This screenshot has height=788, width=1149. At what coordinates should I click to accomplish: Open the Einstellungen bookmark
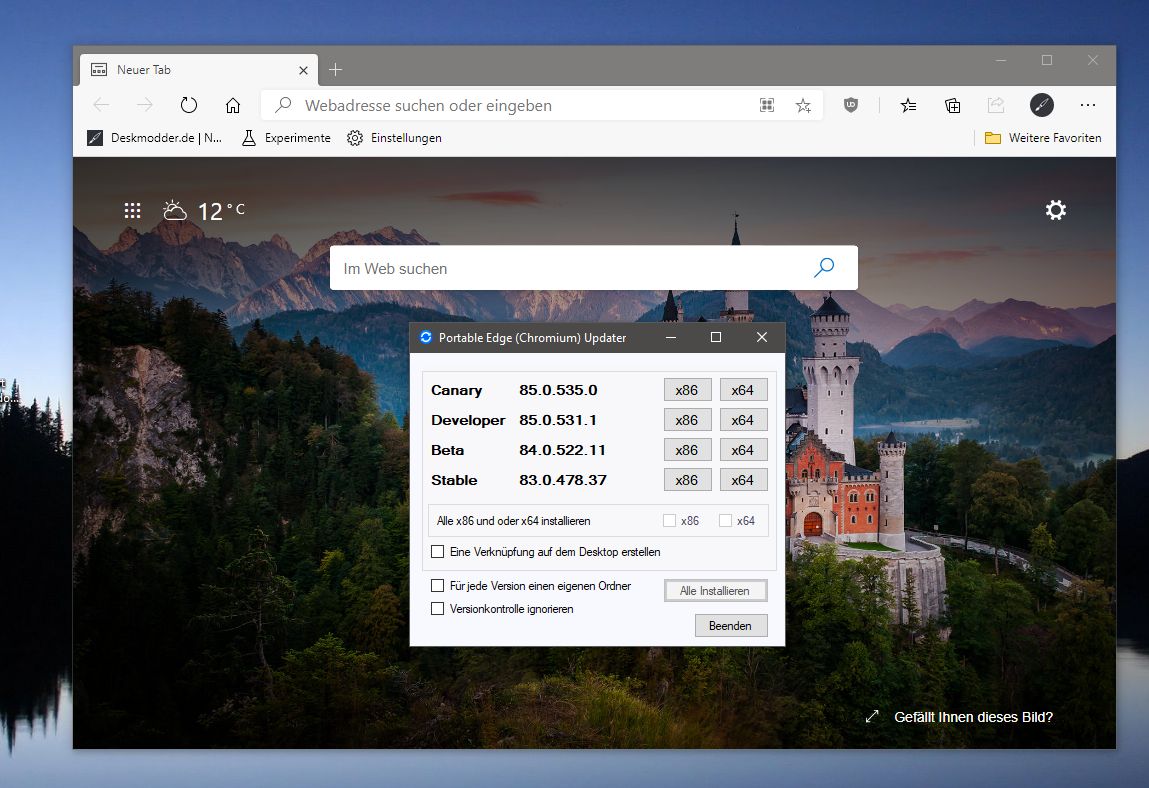tap(394, 138)
